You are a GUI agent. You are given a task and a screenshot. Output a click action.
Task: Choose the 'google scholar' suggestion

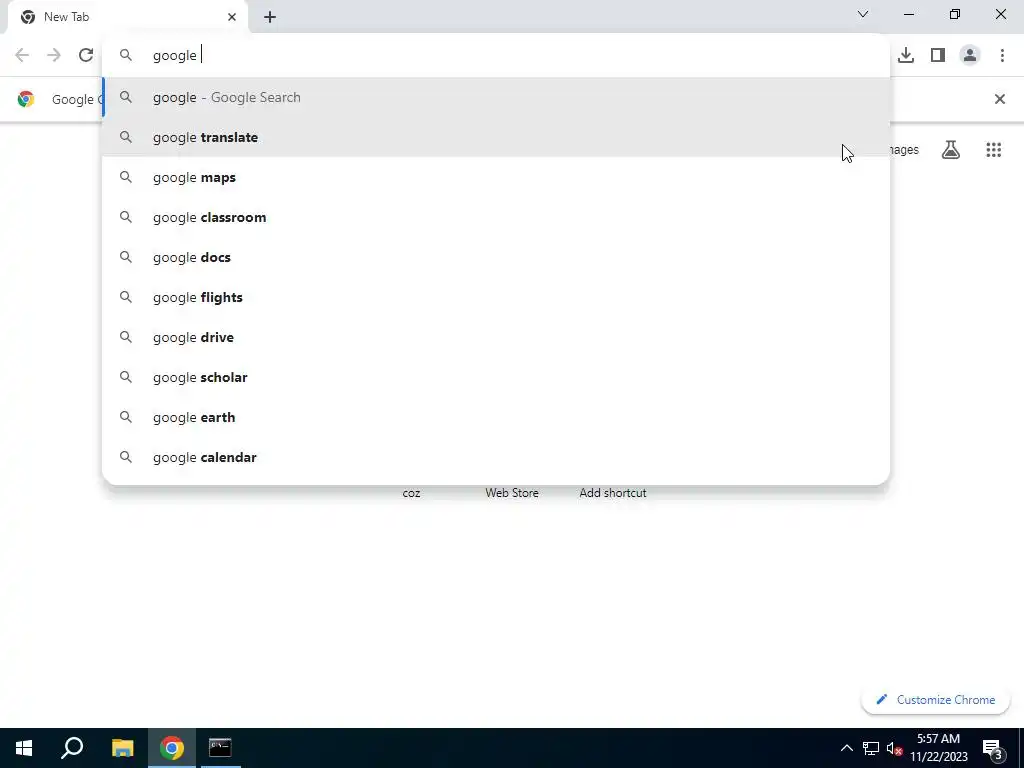click(496, 377)
